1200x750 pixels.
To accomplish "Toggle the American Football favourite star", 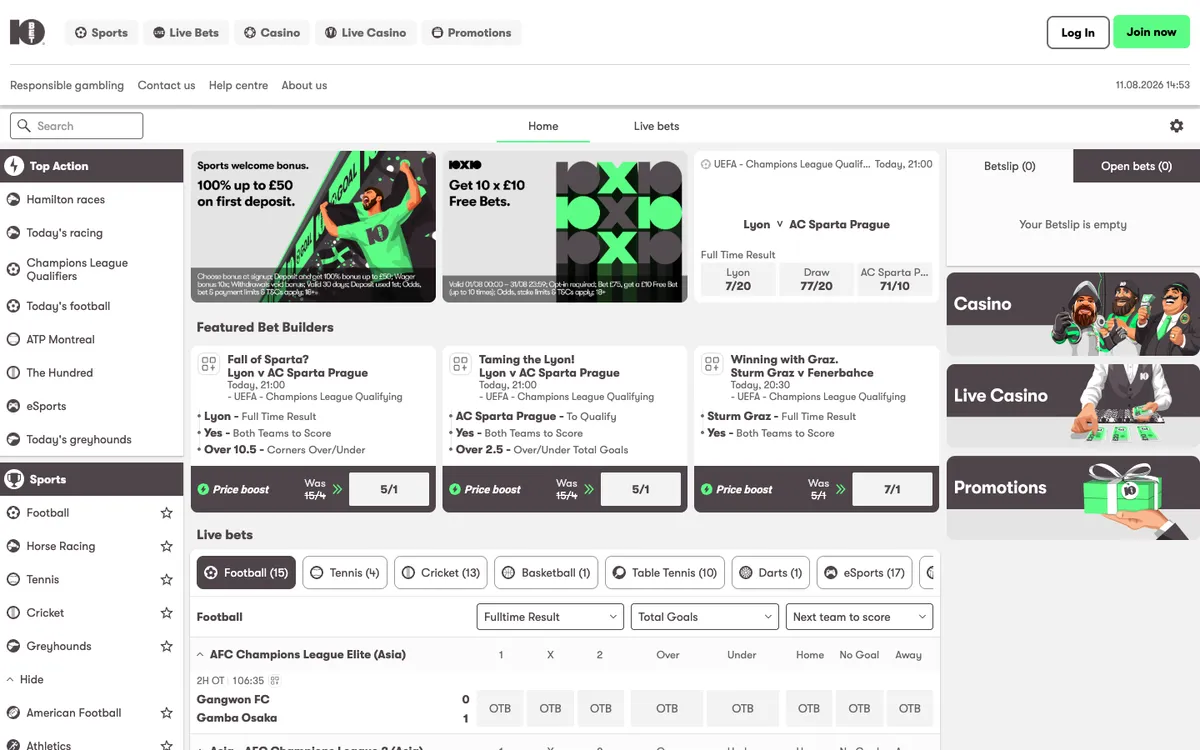I will click(x=167, y=713).
